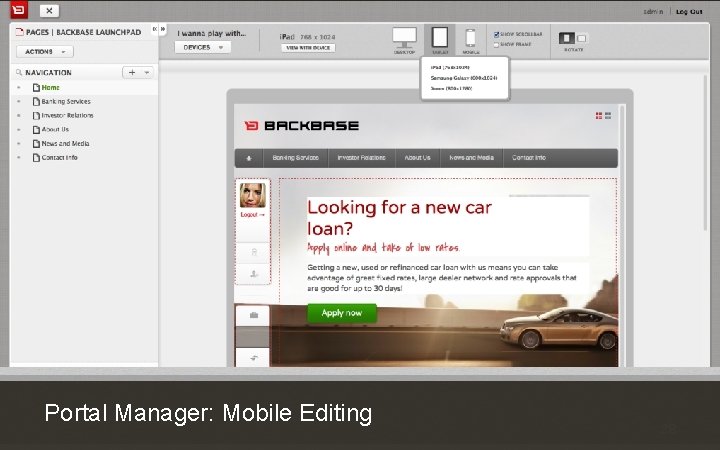Open Investor Relations in the preview navbar
Viewport: 720px width, 450px height.
tap(361, 158)
